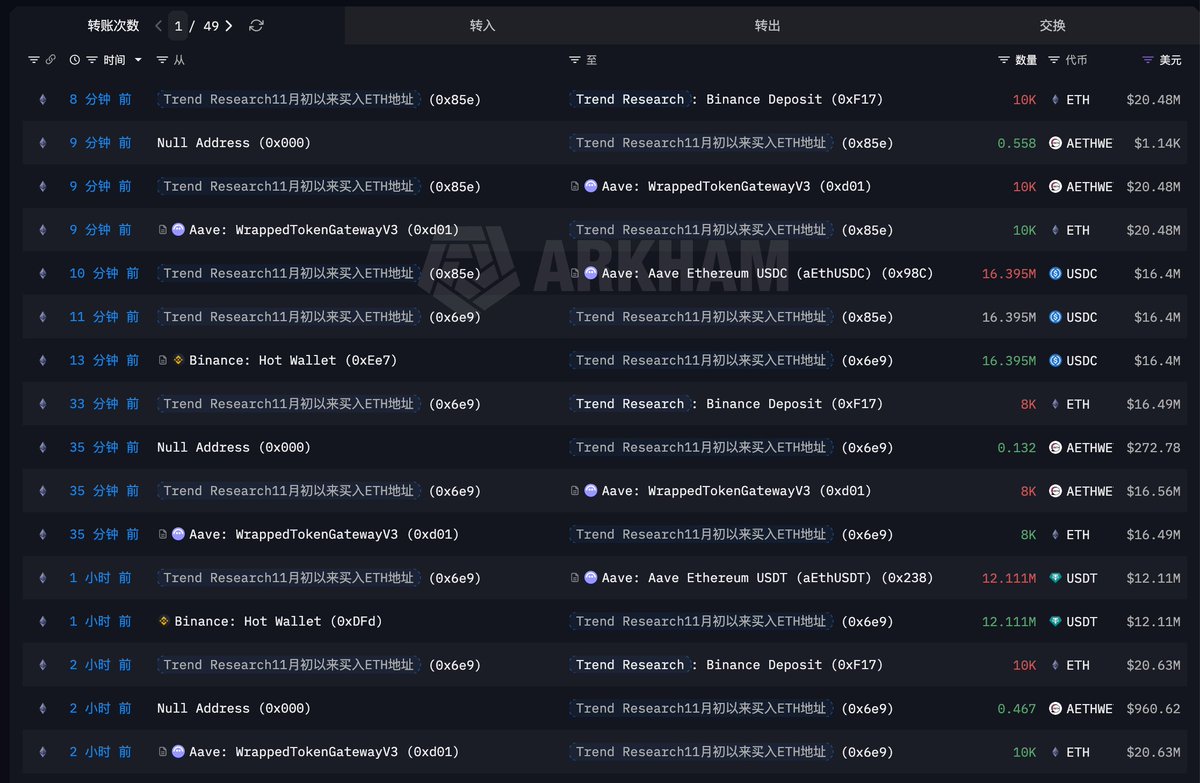The image size is (1200, 783).
Task: Open Null Address in the $1.14K row
Action: pos(234,143)
